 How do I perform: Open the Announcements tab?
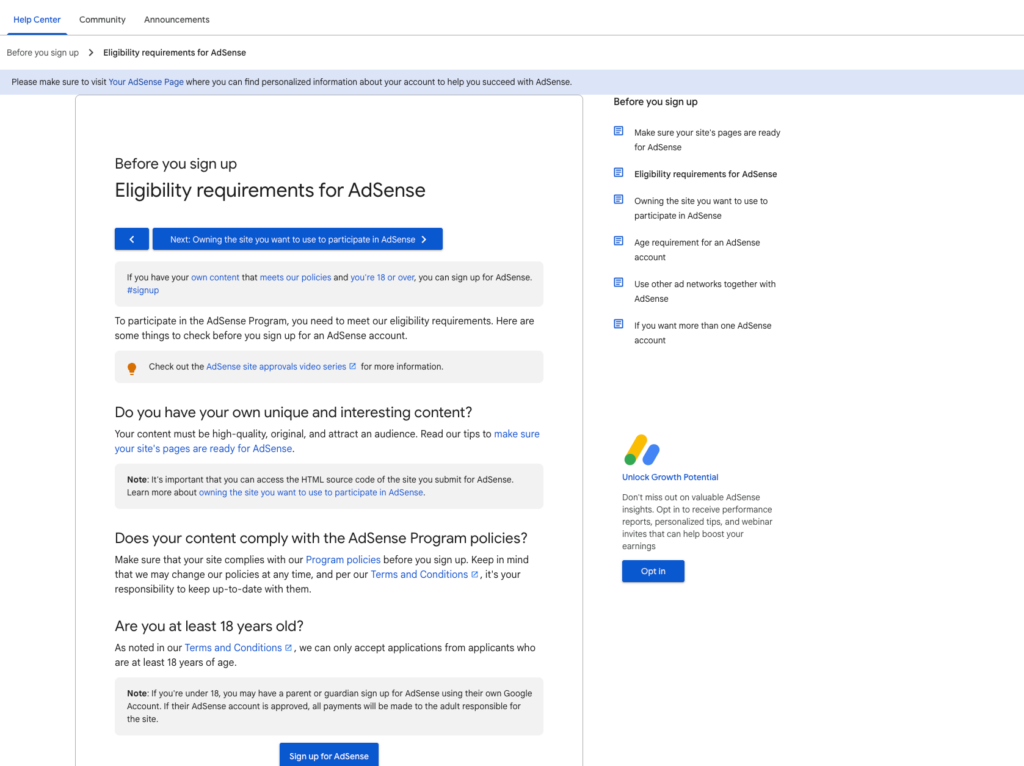[176, 20]
